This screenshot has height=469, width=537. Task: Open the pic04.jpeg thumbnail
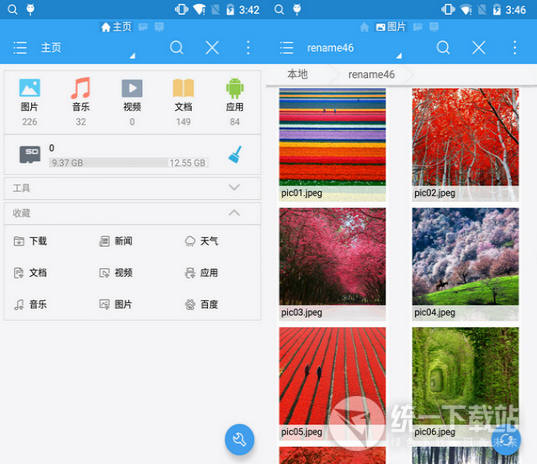coord(465,264)
